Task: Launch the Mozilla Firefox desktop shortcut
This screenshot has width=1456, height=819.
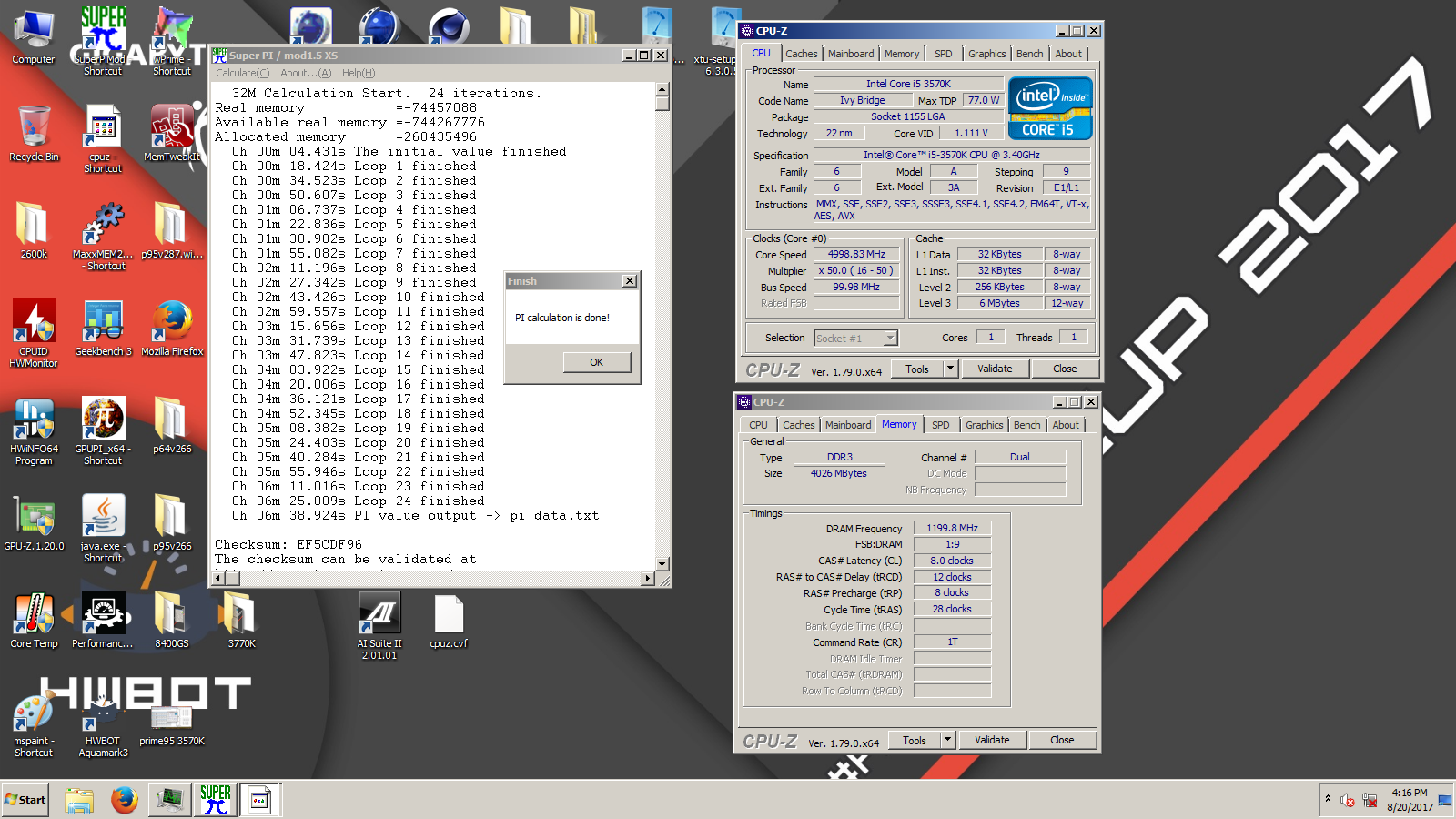Action: (172, 328)
